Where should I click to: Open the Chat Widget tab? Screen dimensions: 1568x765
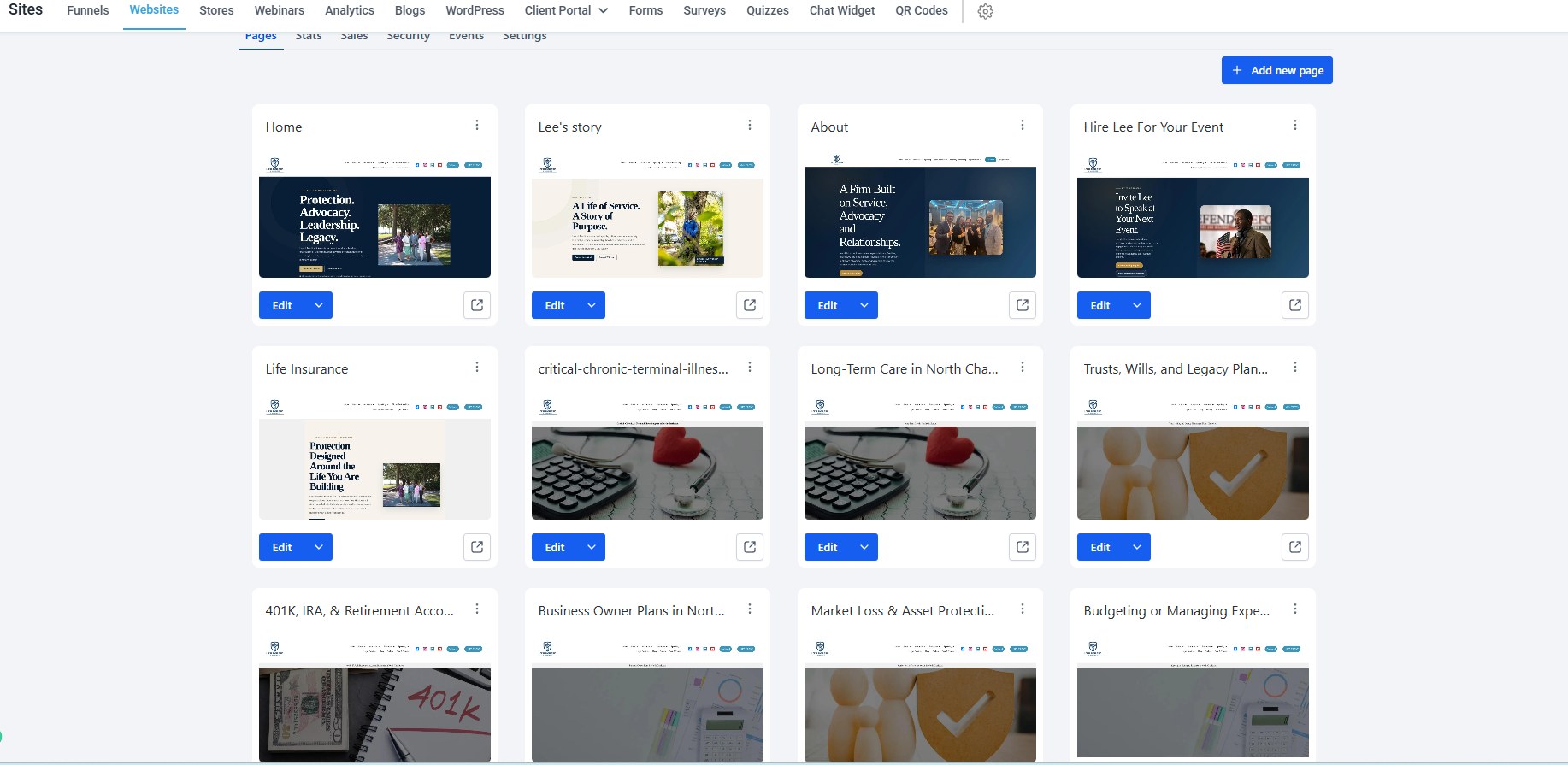(x=842, y=10)
